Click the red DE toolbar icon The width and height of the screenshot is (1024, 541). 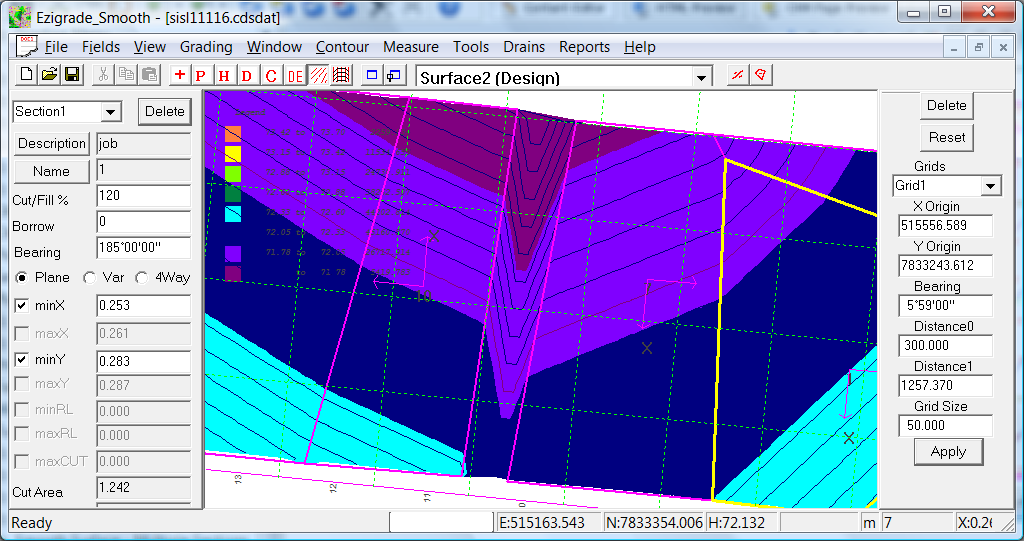[x=295, y=76]
